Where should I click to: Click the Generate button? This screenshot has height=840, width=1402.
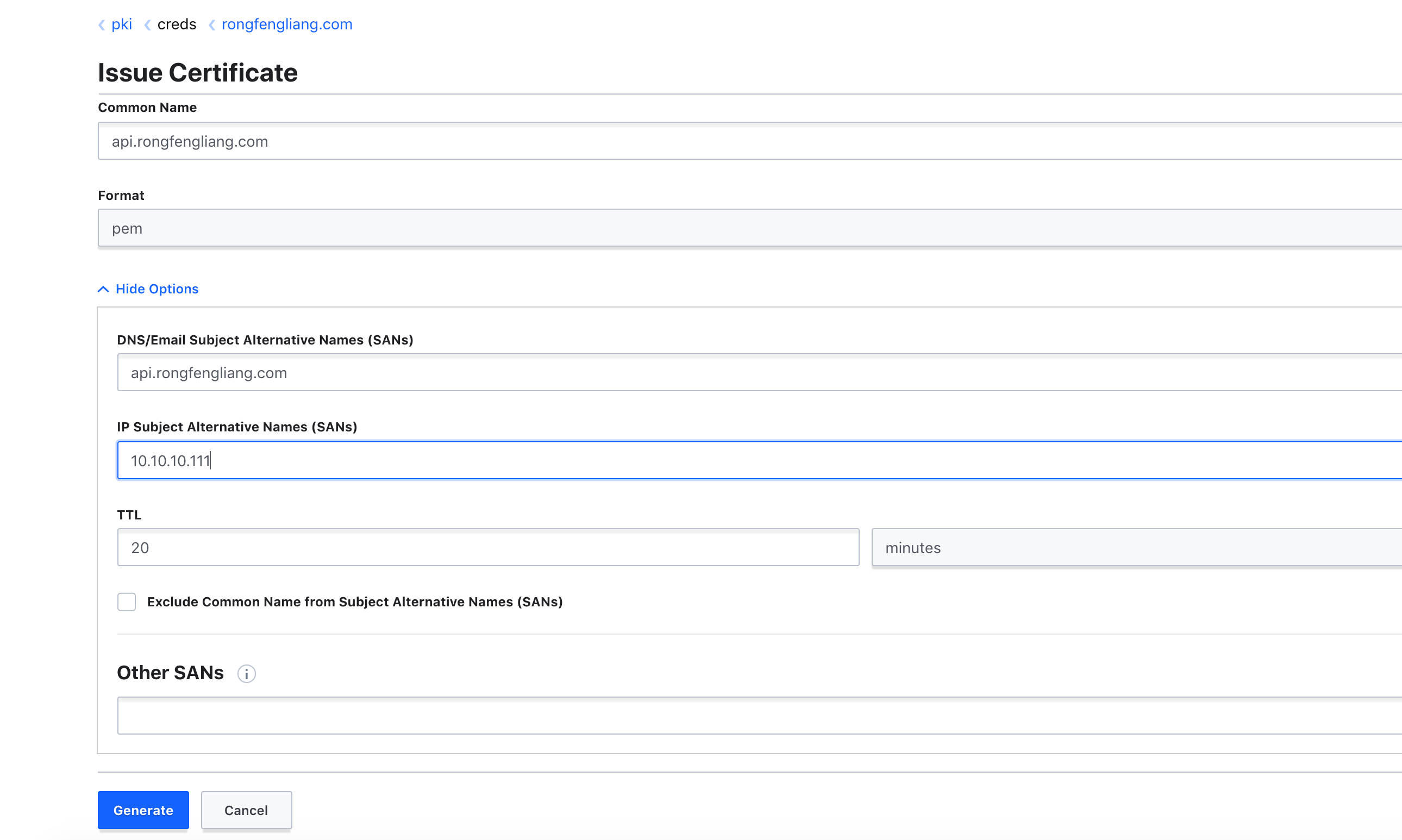pyautogui.click(x=143, y=810)
